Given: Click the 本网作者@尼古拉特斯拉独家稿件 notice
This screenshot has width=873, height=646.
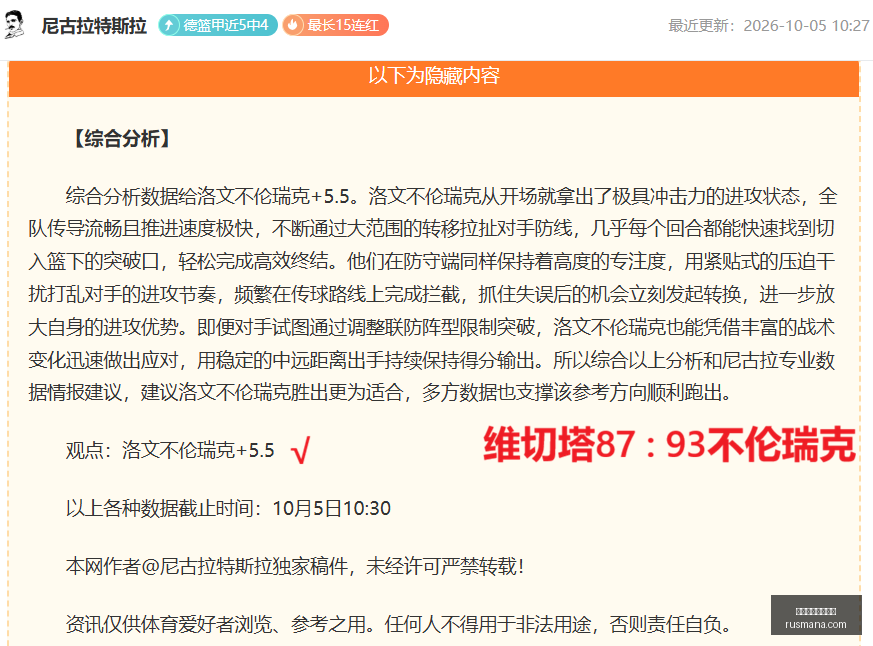Looking at the screenshot, I should click(295, 566).
